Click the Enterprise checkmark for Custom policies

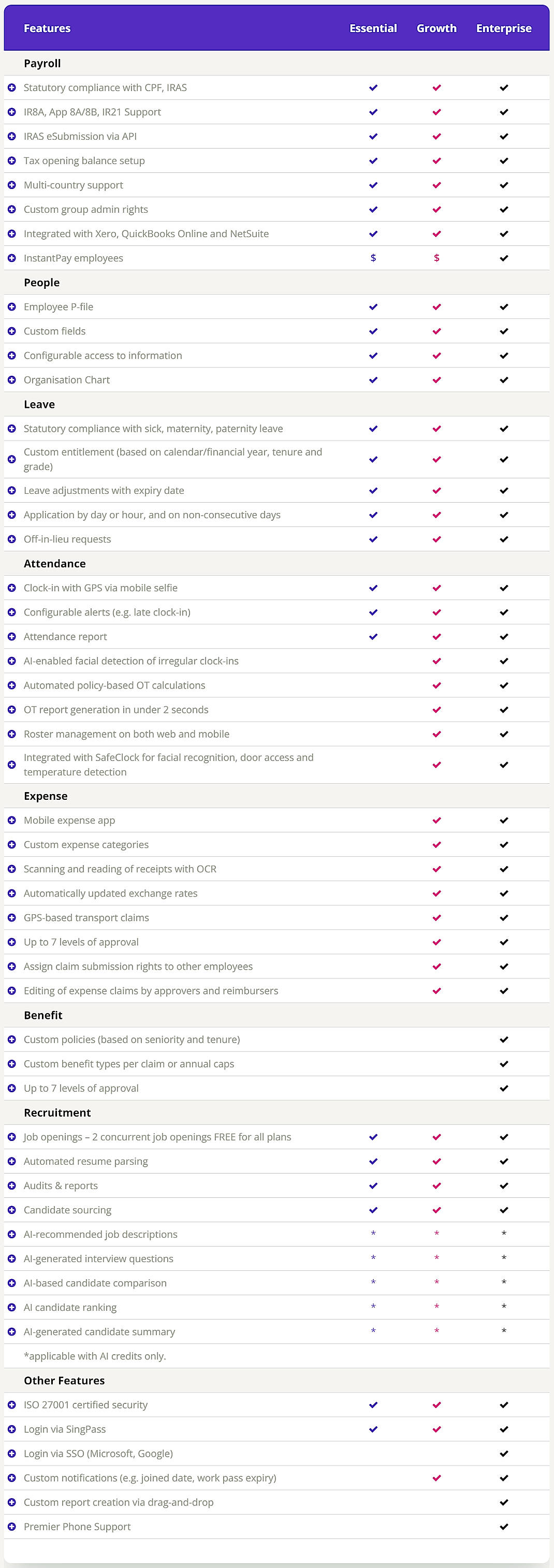(x=503, y=1039)
